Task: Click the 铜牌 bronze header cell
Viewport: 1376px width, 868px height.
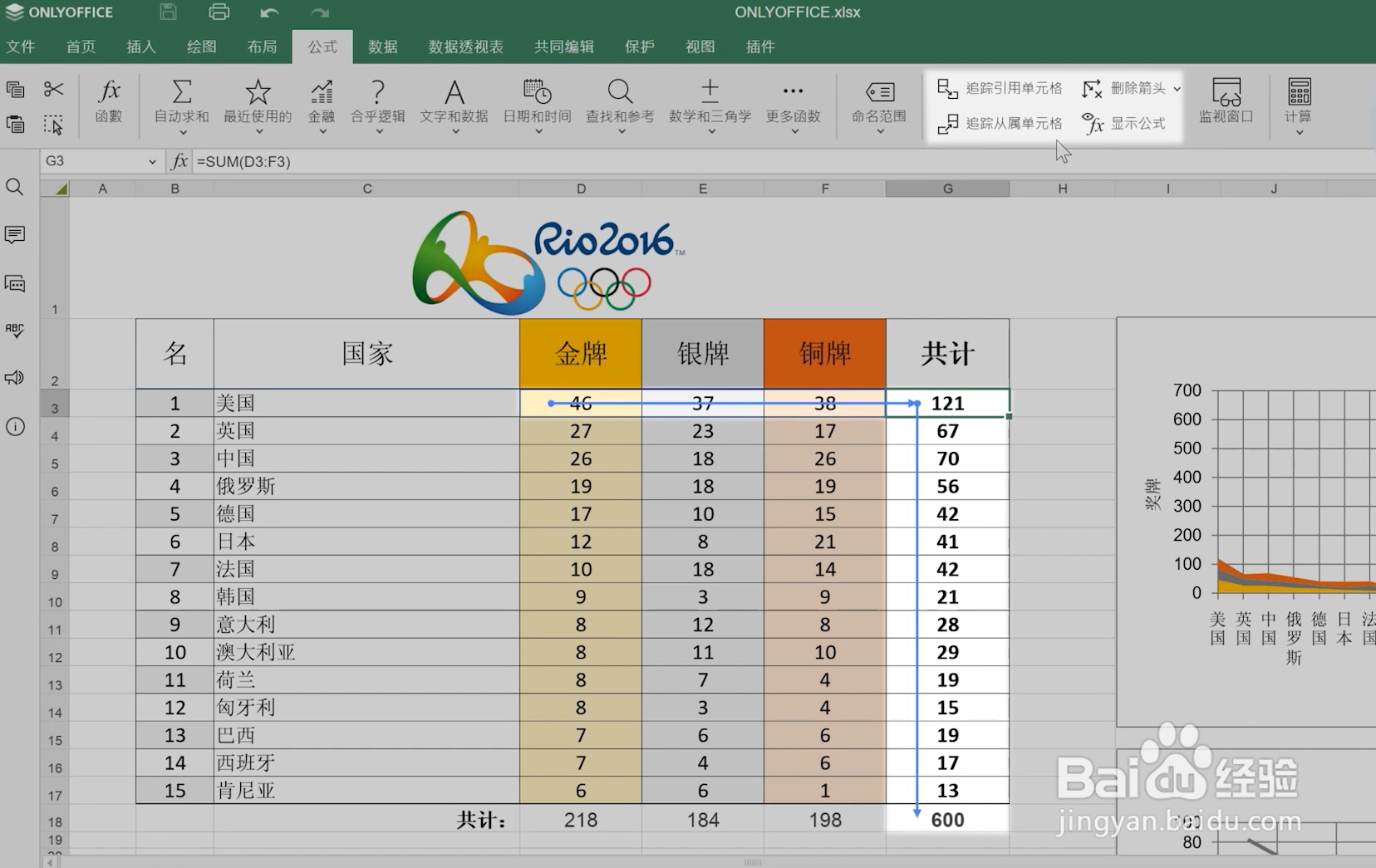Action: 825,354
